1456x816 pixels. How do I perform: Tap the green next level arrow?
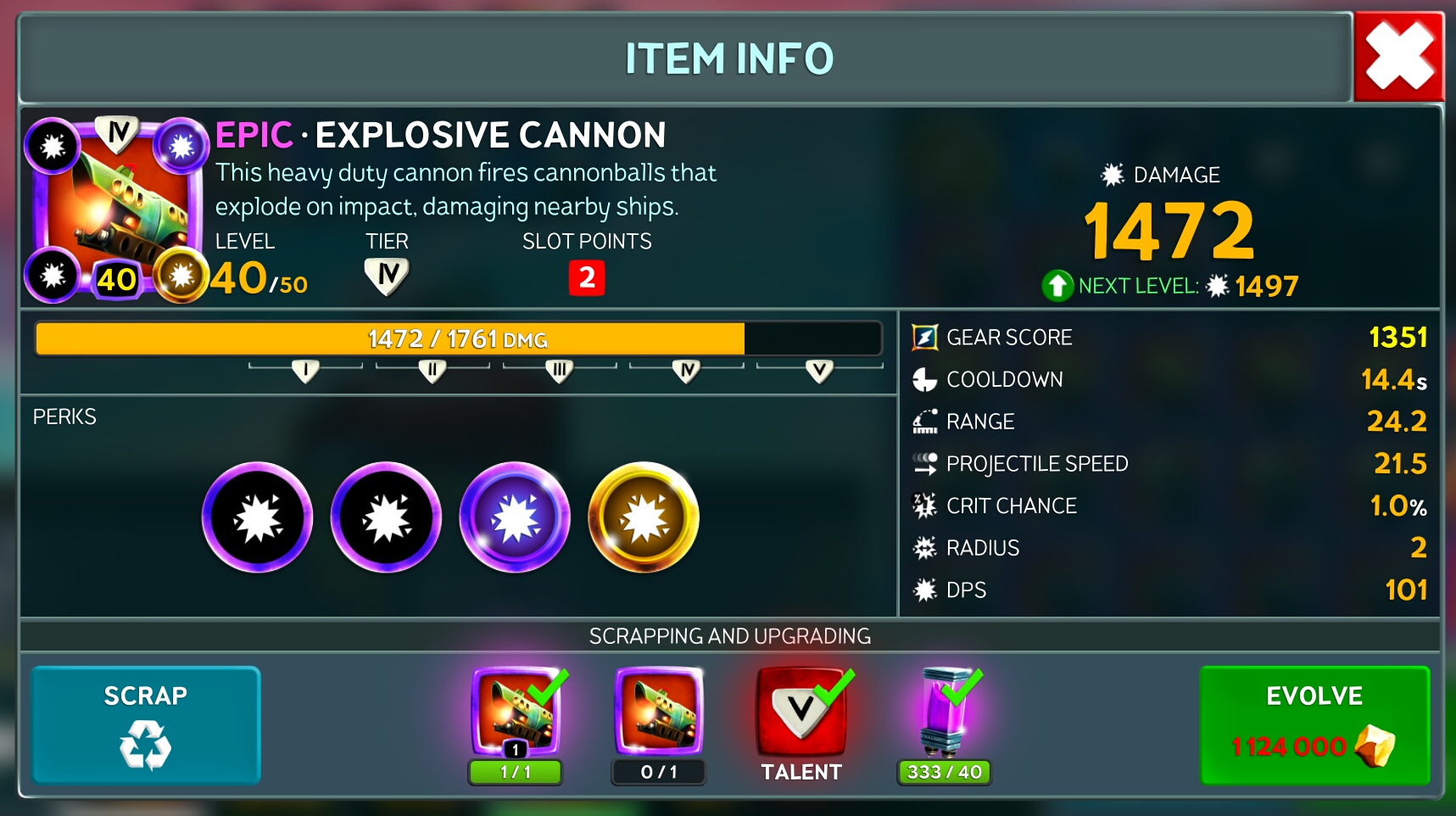tap(1057, 286)
